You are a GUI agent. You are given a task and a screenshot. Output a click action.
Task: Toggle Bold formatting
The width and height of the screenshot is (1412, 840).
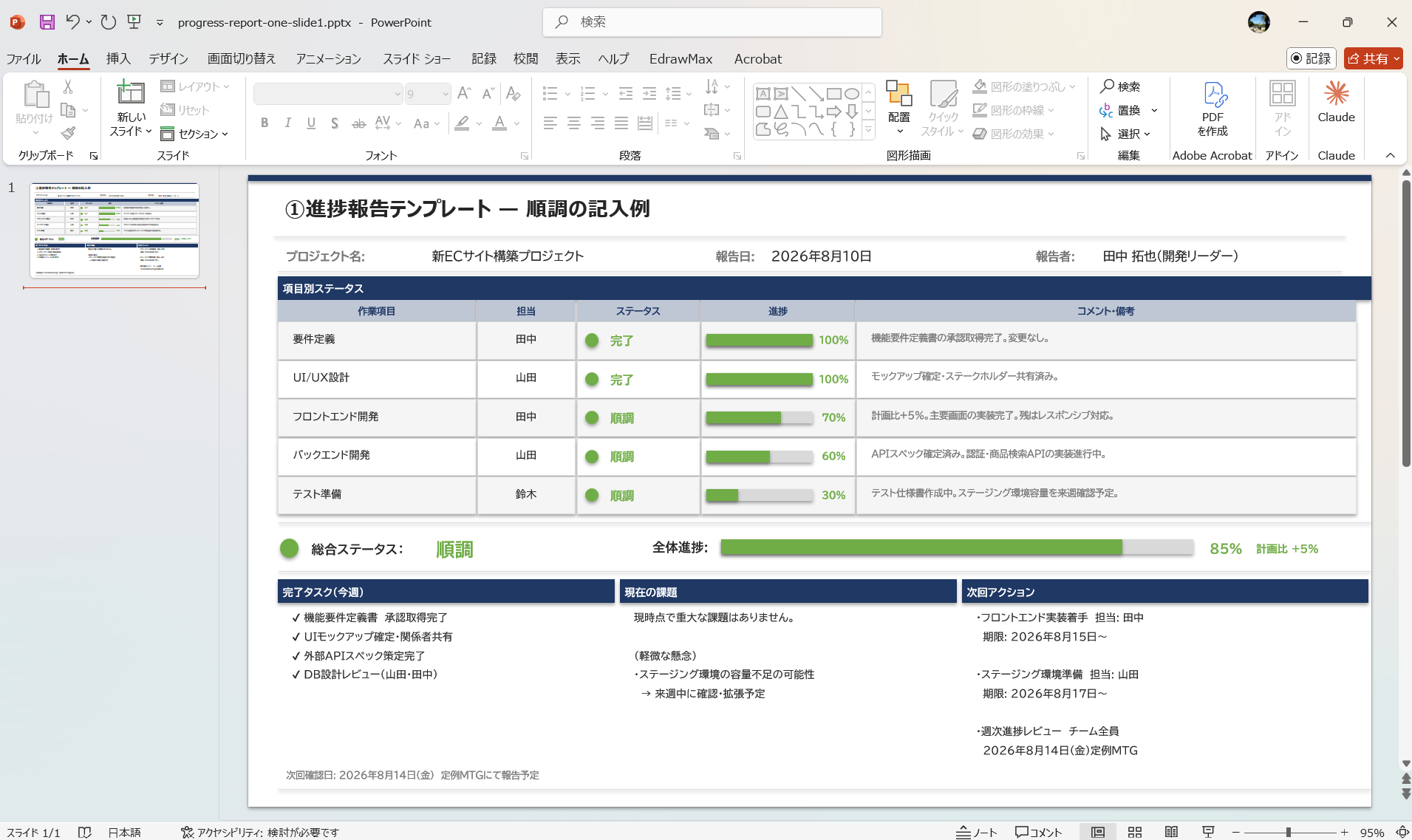264,123
